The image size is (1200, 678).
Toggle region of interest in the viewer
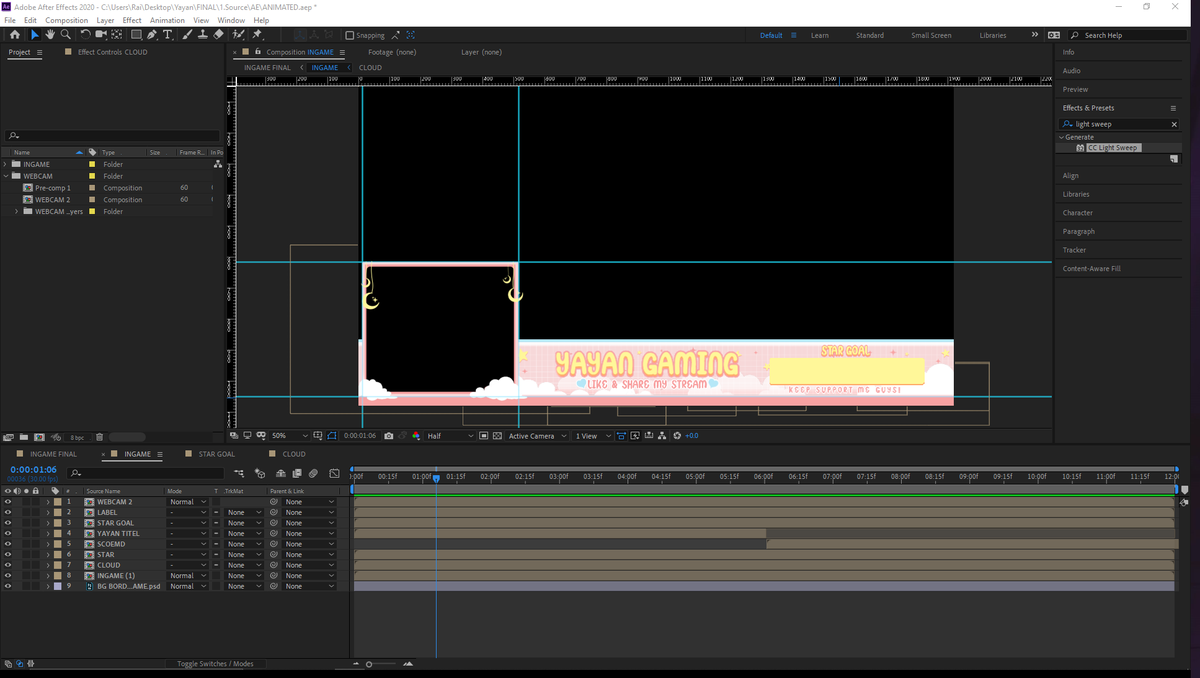(x=484, y=436)
